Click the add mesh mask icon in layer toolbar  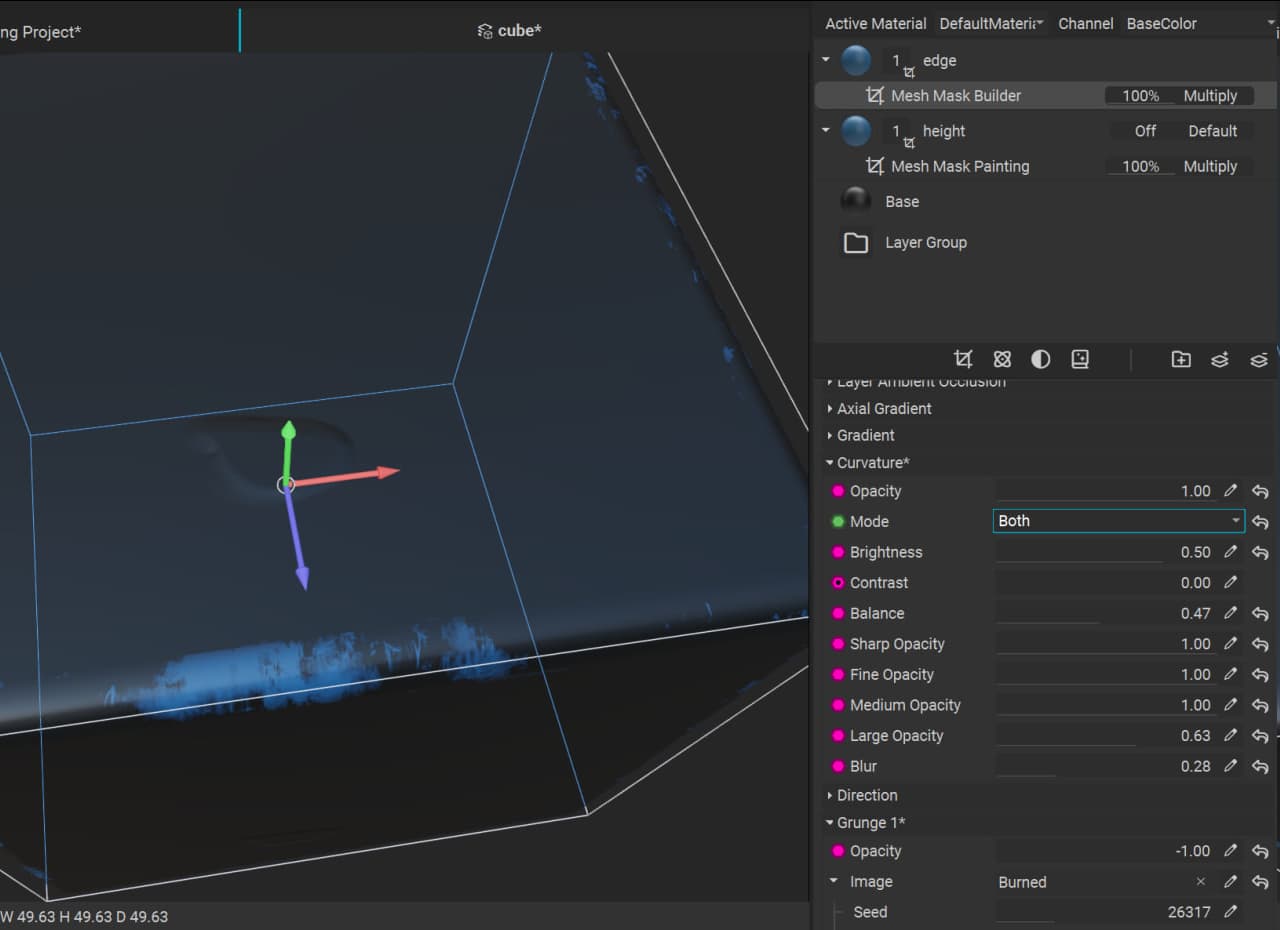963,360
